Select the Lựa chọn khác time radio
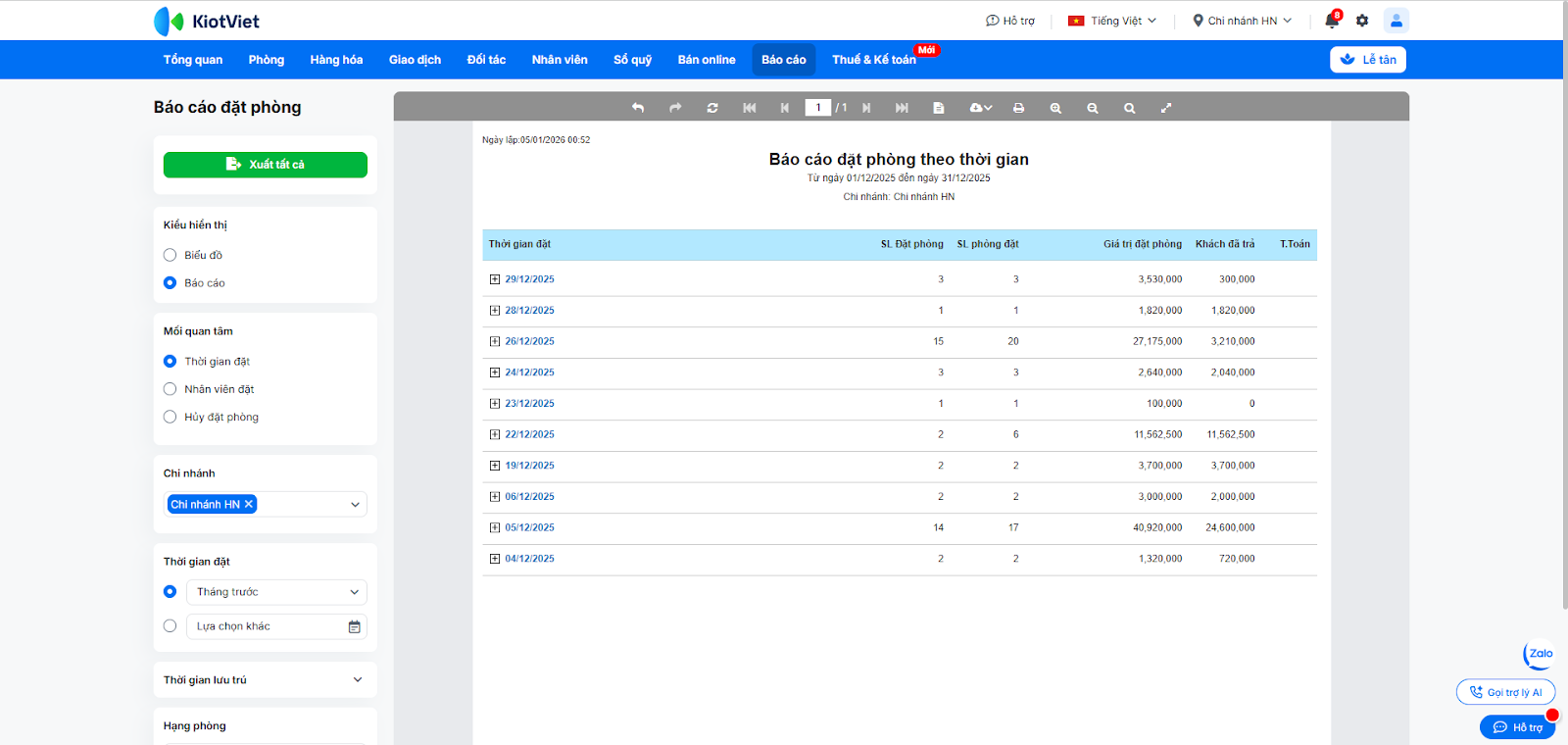This screenshot has height=745, width=1568. click(x=170, y=625)
